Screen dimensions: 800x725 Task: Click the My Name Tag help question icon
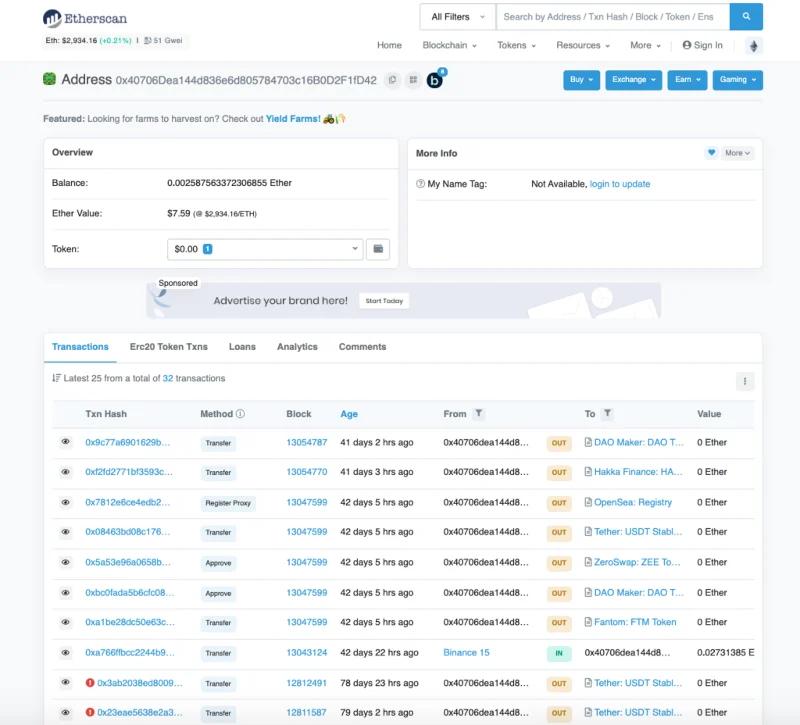[420, 184]
